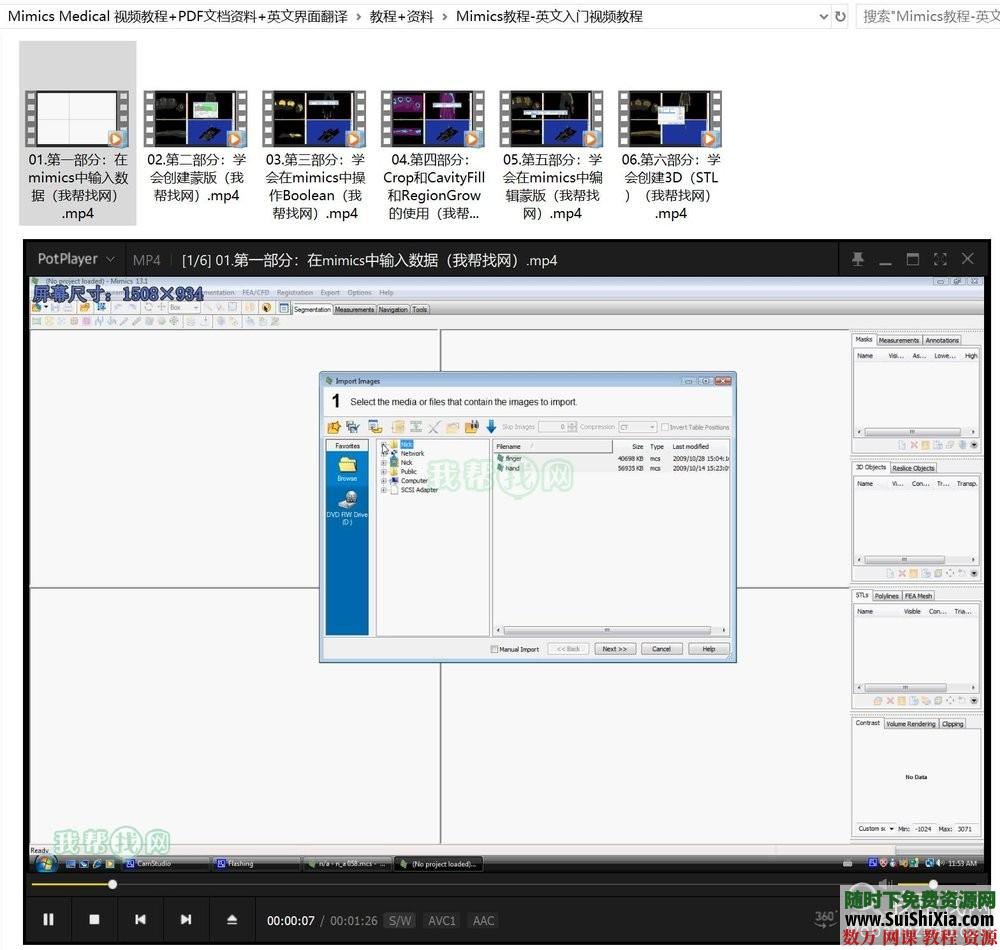Tick the Manual Import checkbox
1000x950 pixels.
(494, 649)
